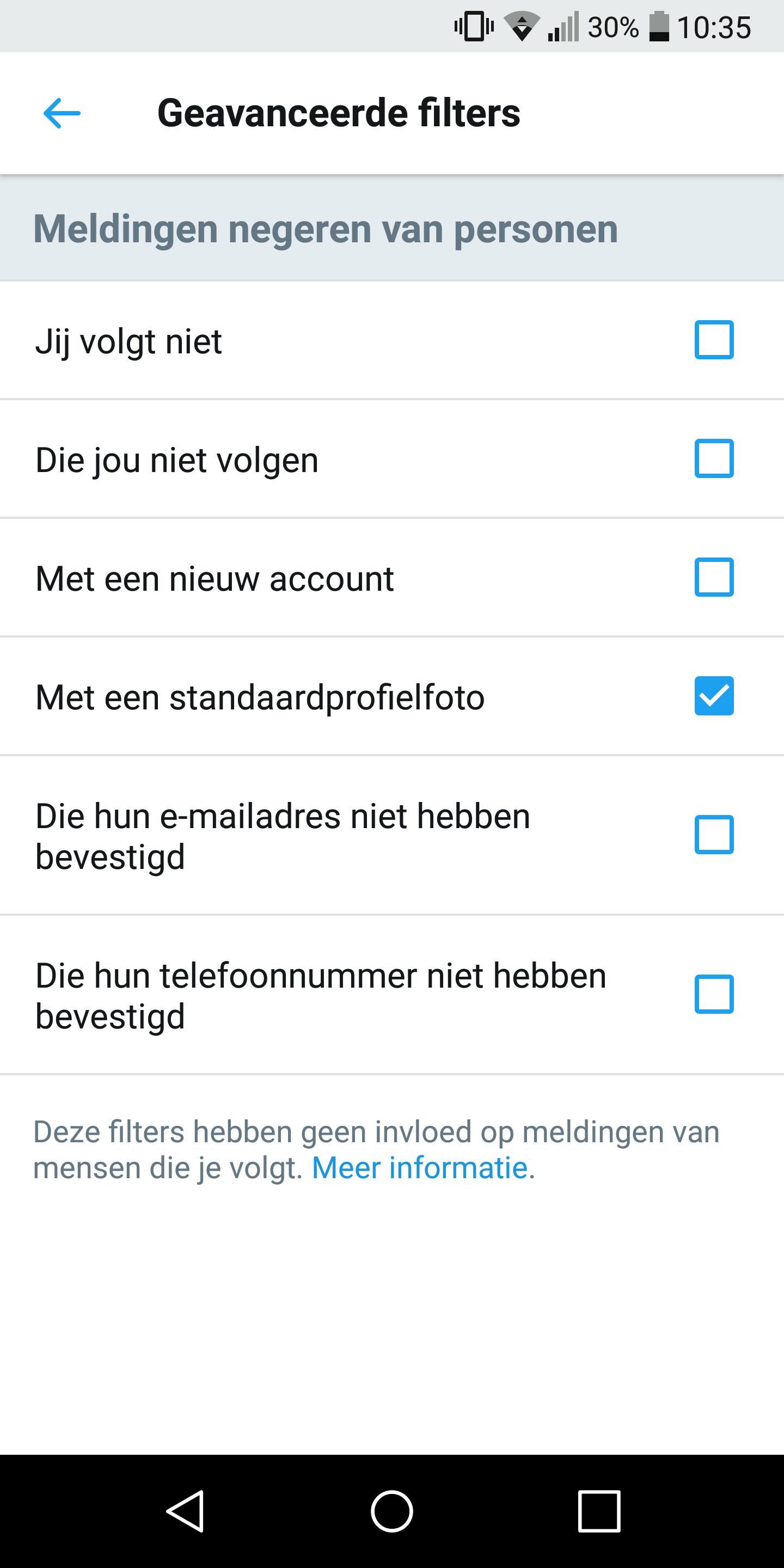Tap the 'Met een nieuw account' row label
784x1568 pixels.
tap(215, 578)
